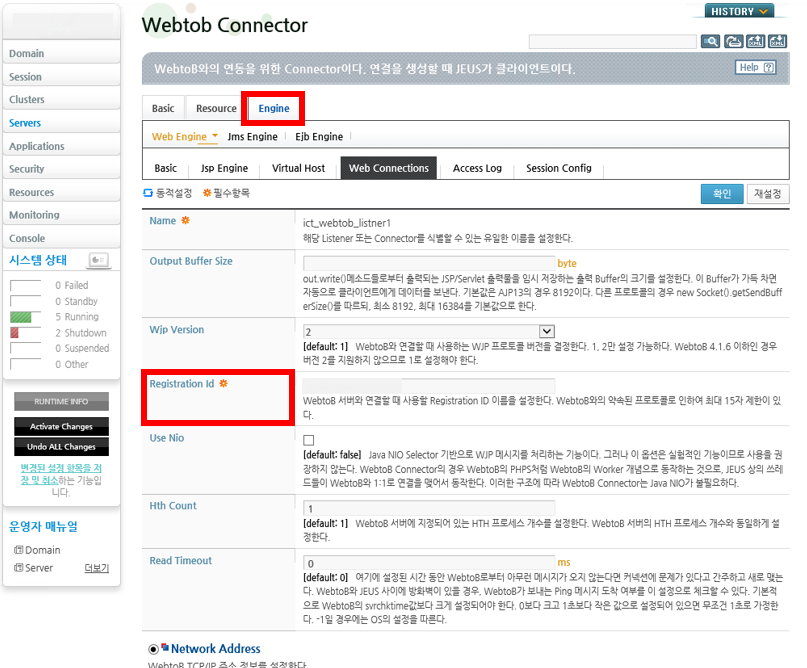Click the XML import (down arrow) icon
This screenshot has height=668, width=807.
(x=778, y=41)
